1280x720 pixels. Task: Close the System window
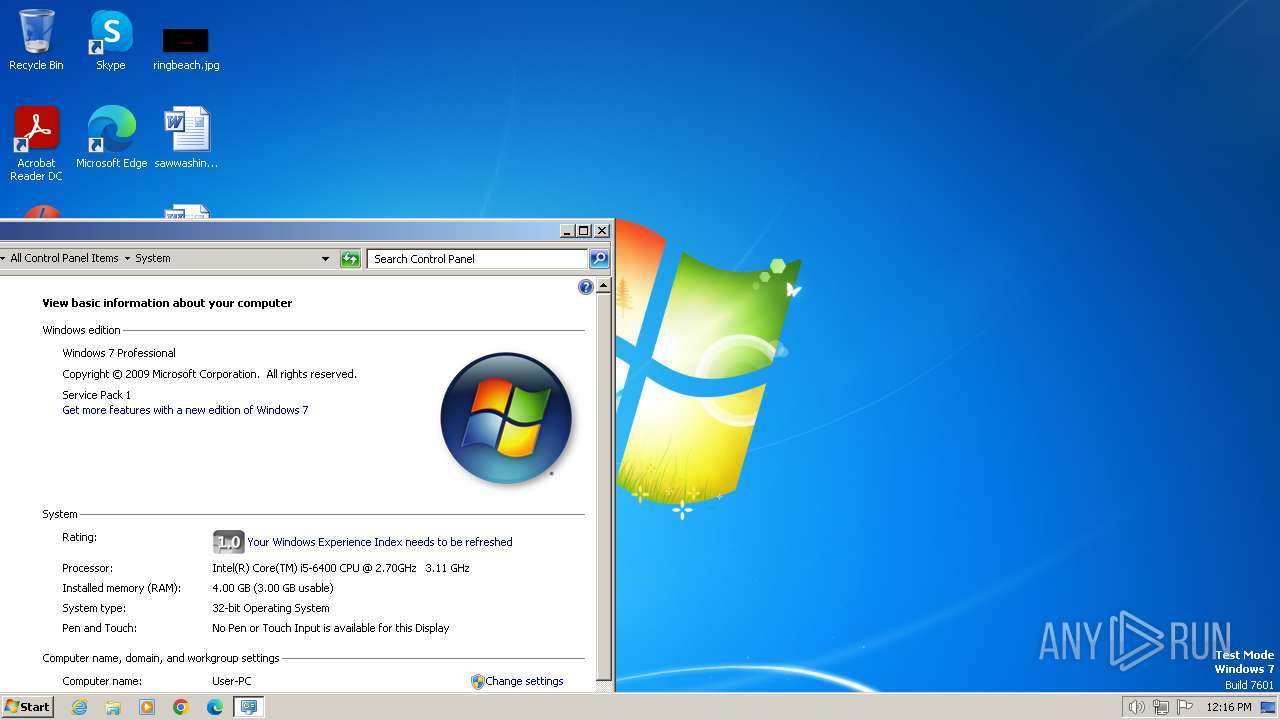602,230
